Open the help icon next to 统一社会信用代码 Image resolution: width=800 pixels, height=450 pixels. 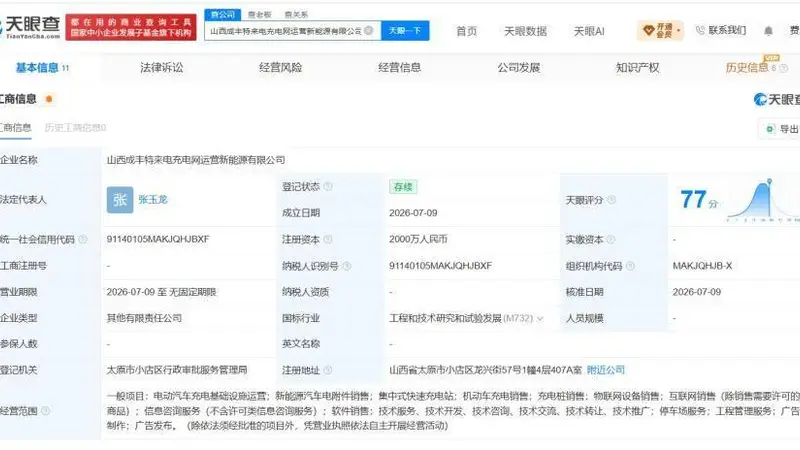(83, 239)
